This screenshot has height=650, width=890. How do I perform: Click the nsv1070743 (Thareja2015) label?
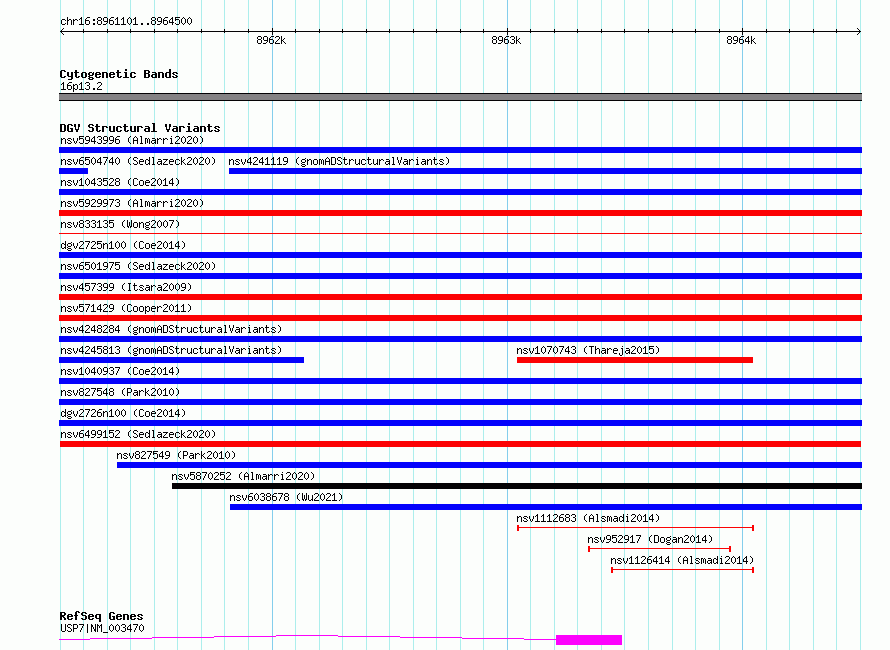[x=588, y=350]
